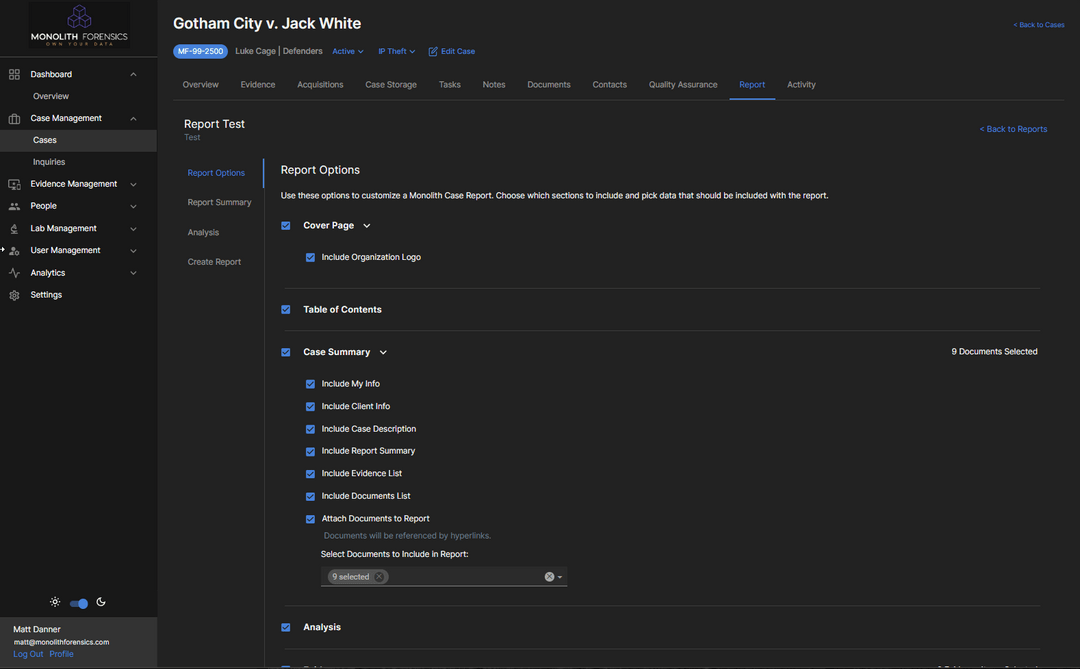The image size is (1080, 669).
Task: Collapse the Case Summary section chevron
Action: (383, 353)
